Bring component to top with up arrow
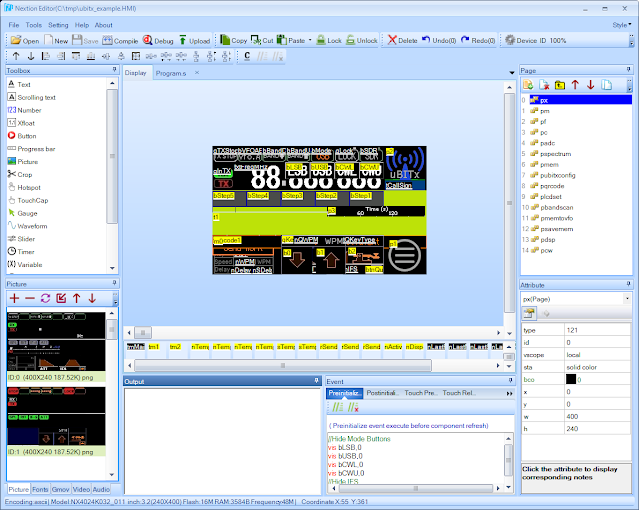The image size is (639, 510). point(16,56)
